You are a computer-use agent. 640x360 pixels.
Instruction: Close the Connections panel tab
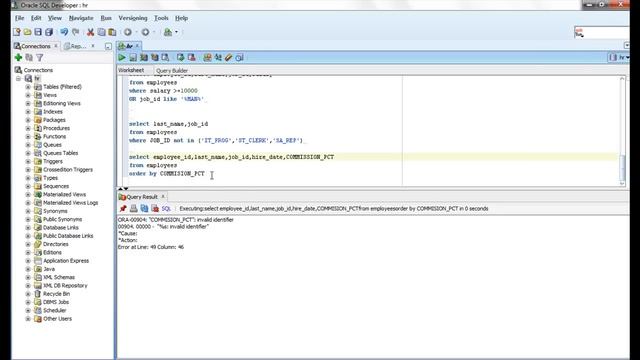56,46
